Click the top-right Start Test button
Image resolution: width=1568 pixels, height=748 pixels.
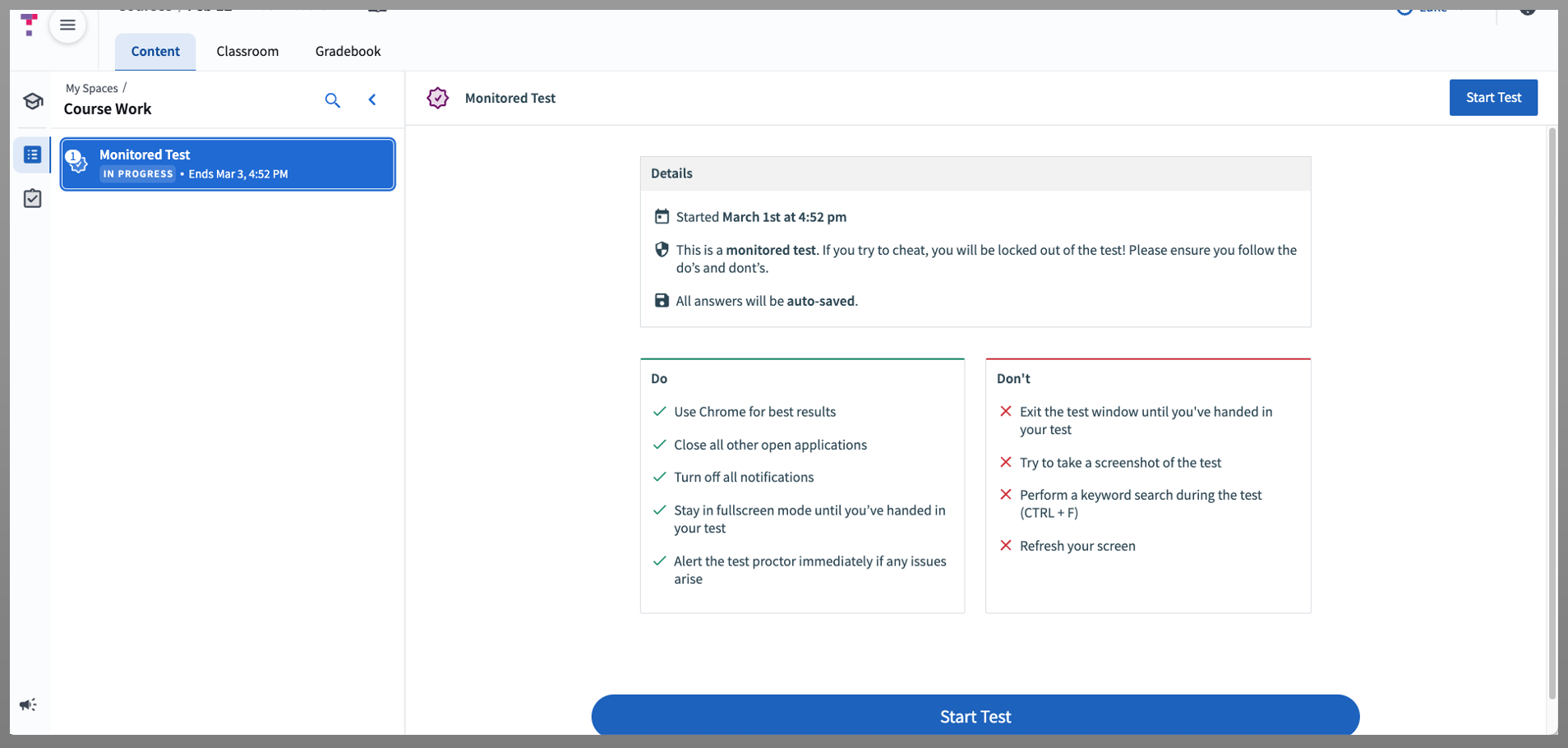(x=1492, y=98)
